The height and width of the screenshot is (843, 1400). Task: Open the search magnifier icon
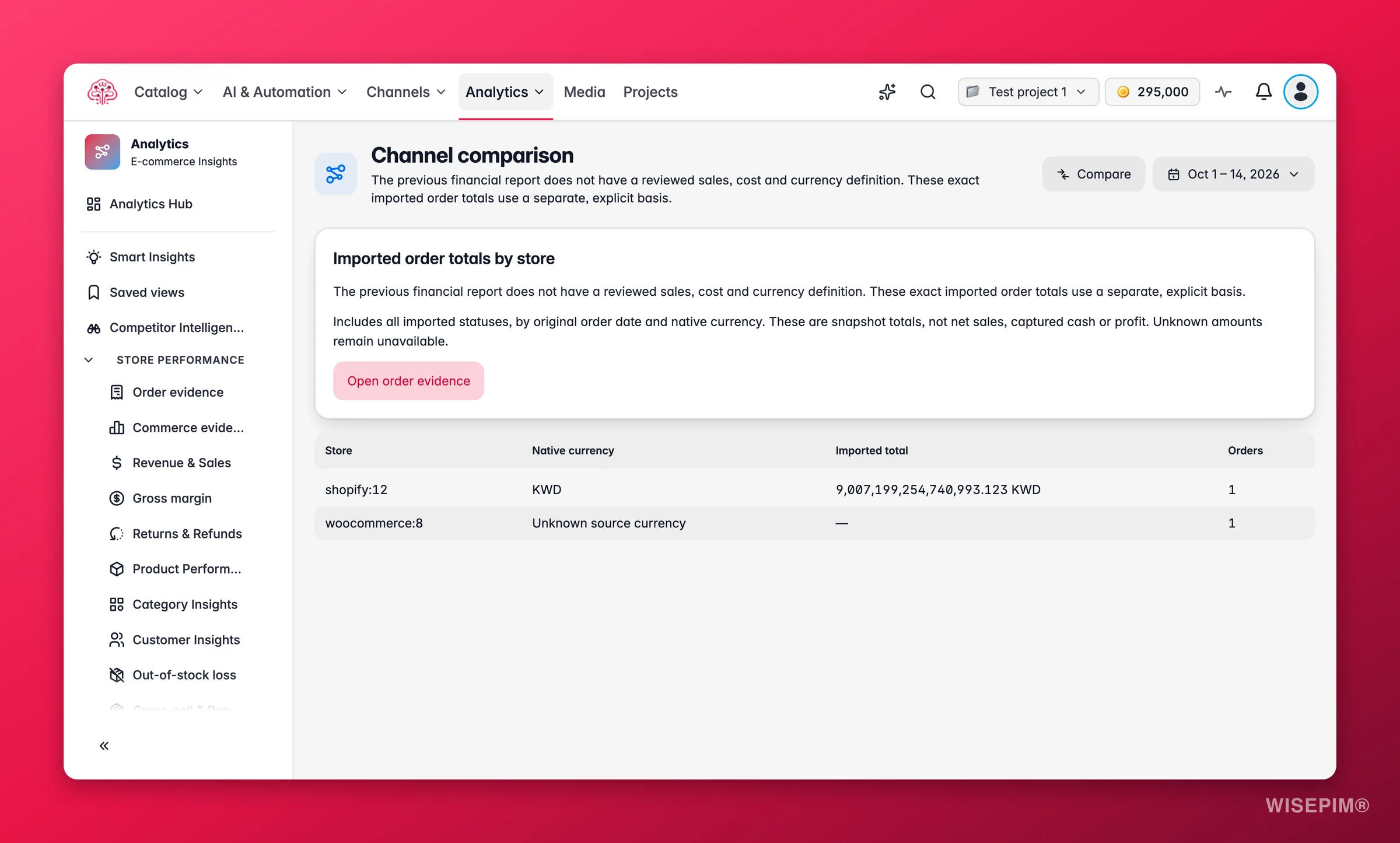[x=928, y=92]
